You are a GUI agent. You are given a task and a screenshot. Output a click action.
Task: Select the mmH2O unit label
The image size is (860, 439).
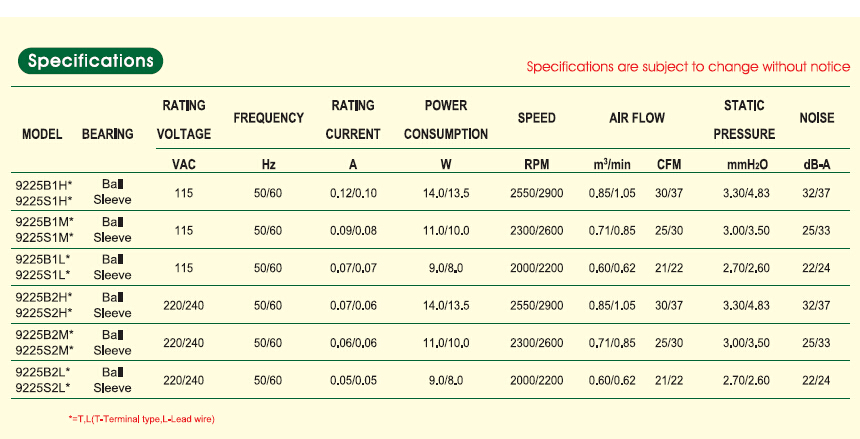(x=744, y=164)
